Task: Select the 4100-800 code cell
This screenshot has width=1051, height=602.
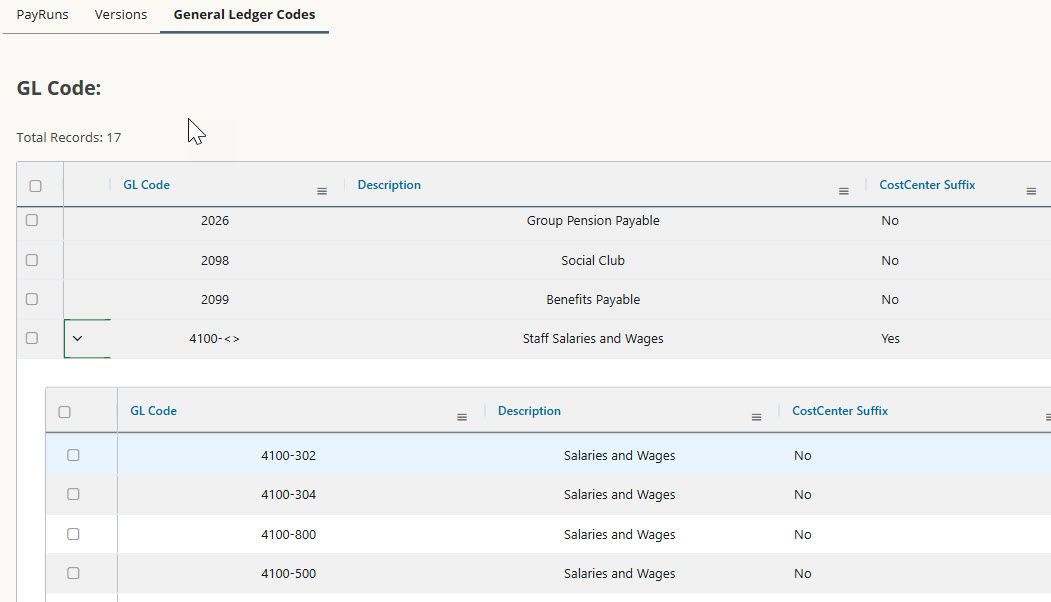Action: (288, 535)
